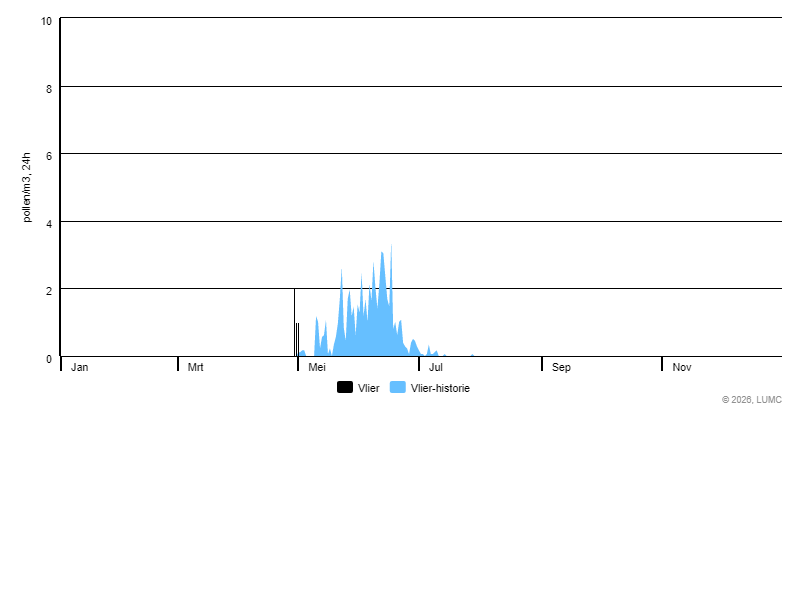Click the Mei axis label
This screenshot has height=600, width=800.
pyautogui.click(x=317, y=367)
